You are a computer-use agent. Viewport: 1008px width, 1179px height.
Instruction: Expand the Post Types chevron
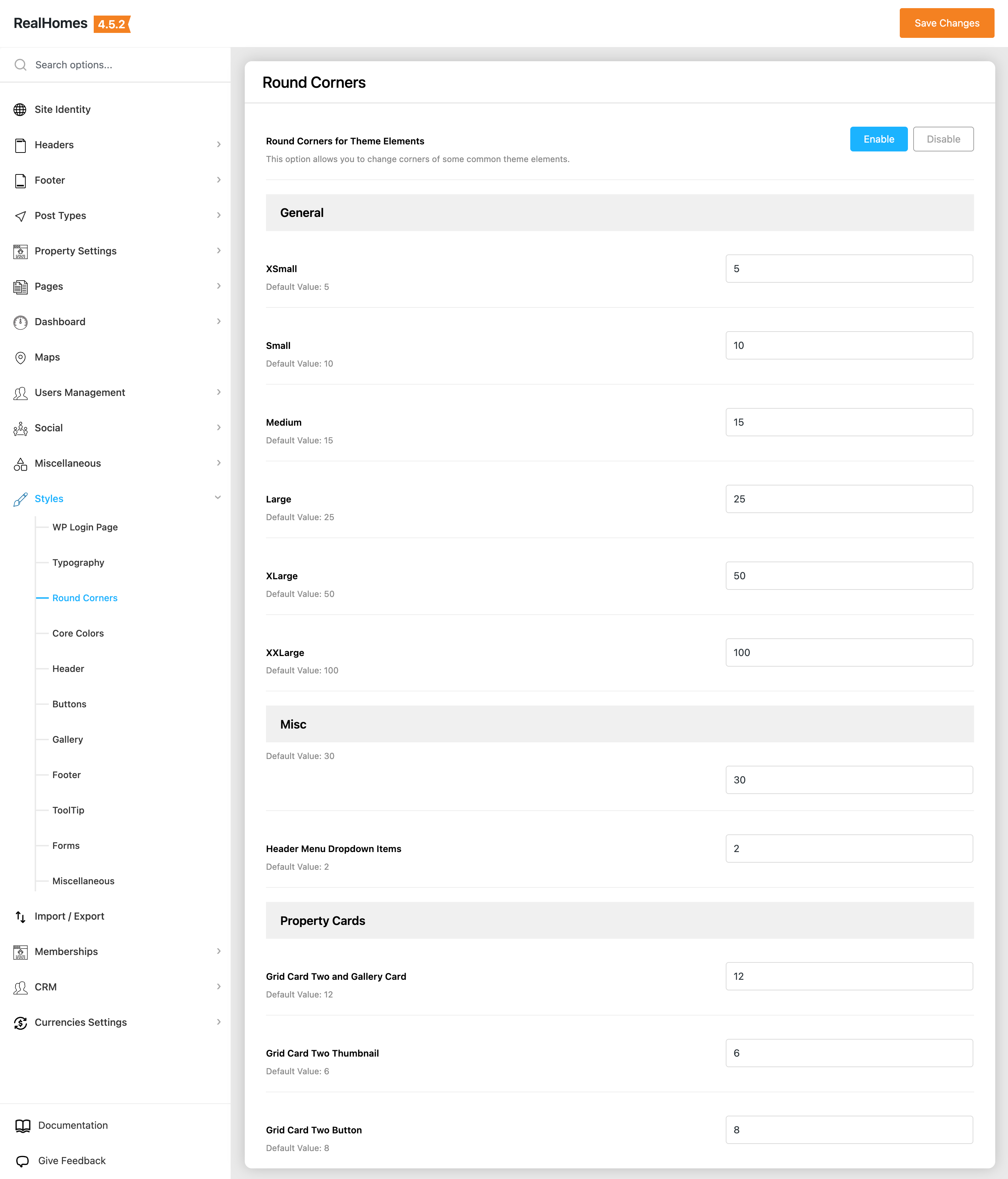point(219,215)
